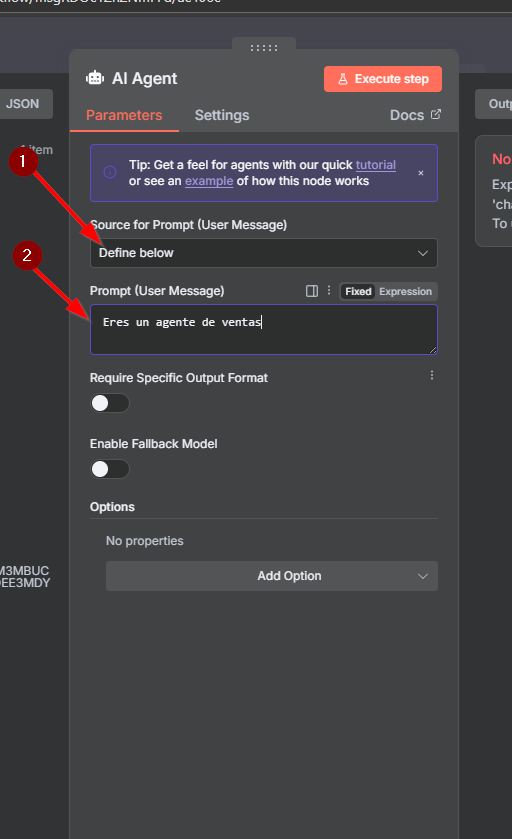Screen dimensions: 512x839
Task: Click the Options section heading
Action: pos(112,507)
